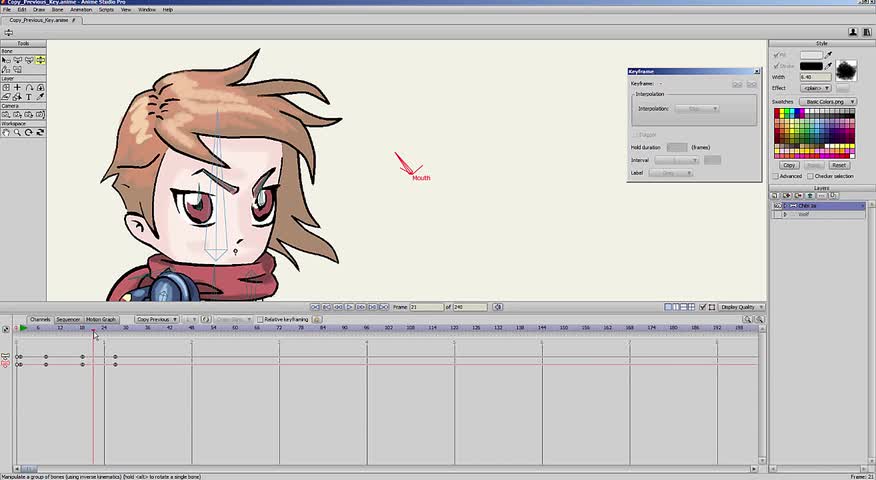Click the onion-skin icon after Relative keyframing
876x480 pixels.
(317, 319)
